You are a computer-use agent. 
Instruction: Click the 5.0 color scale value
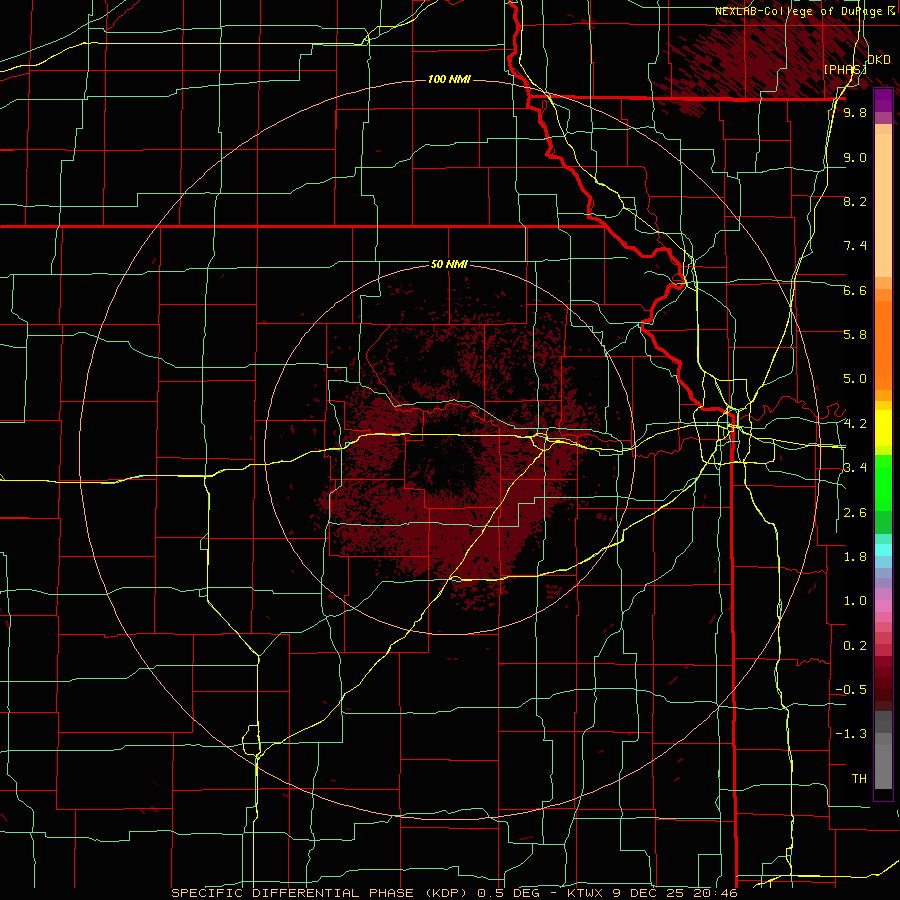tap(855, 379)
